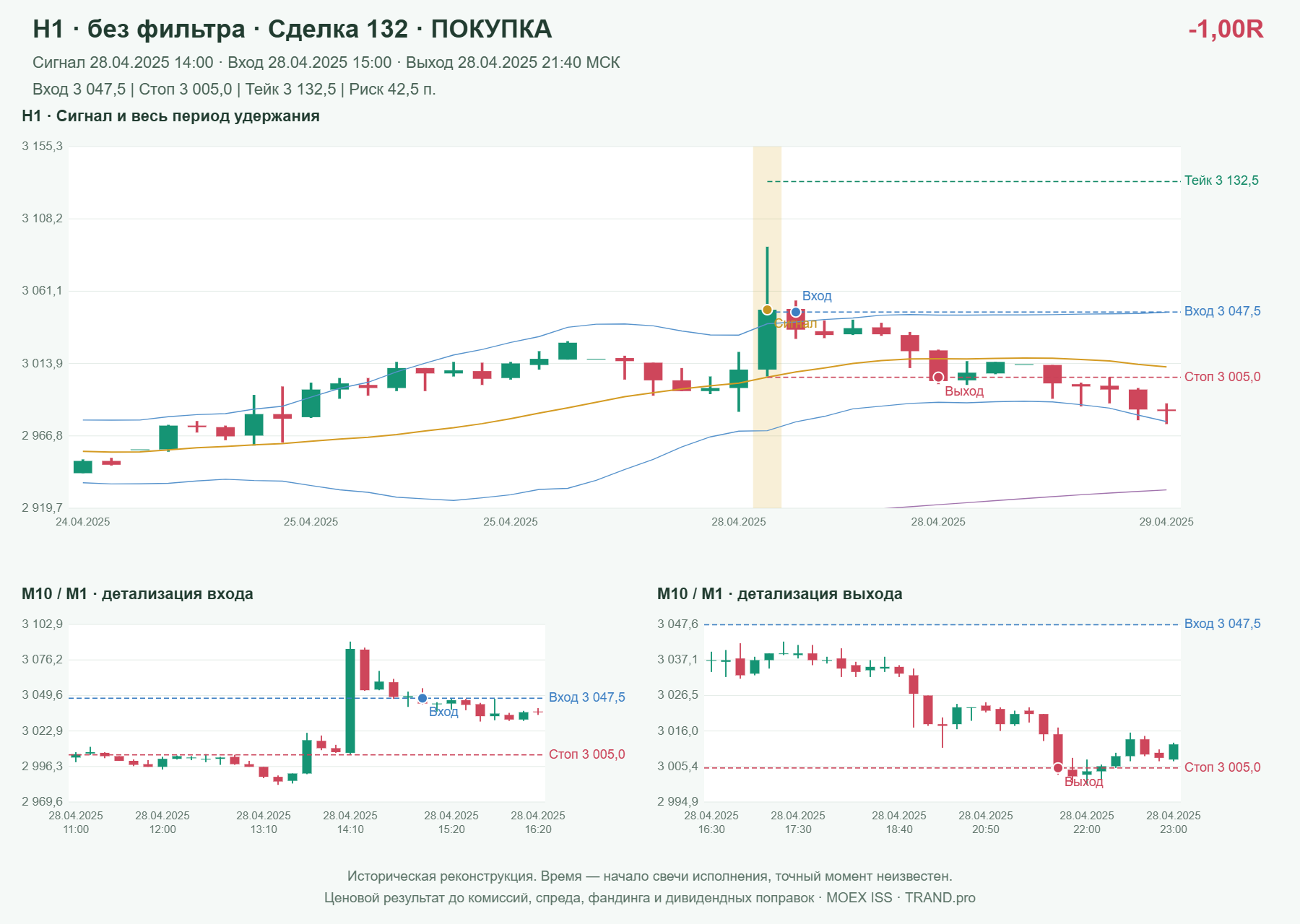1300x924 pixels.
Task: Click heading 'H1 · Сигнал и весь период удержания'
Action: click(x=170, y=116)
